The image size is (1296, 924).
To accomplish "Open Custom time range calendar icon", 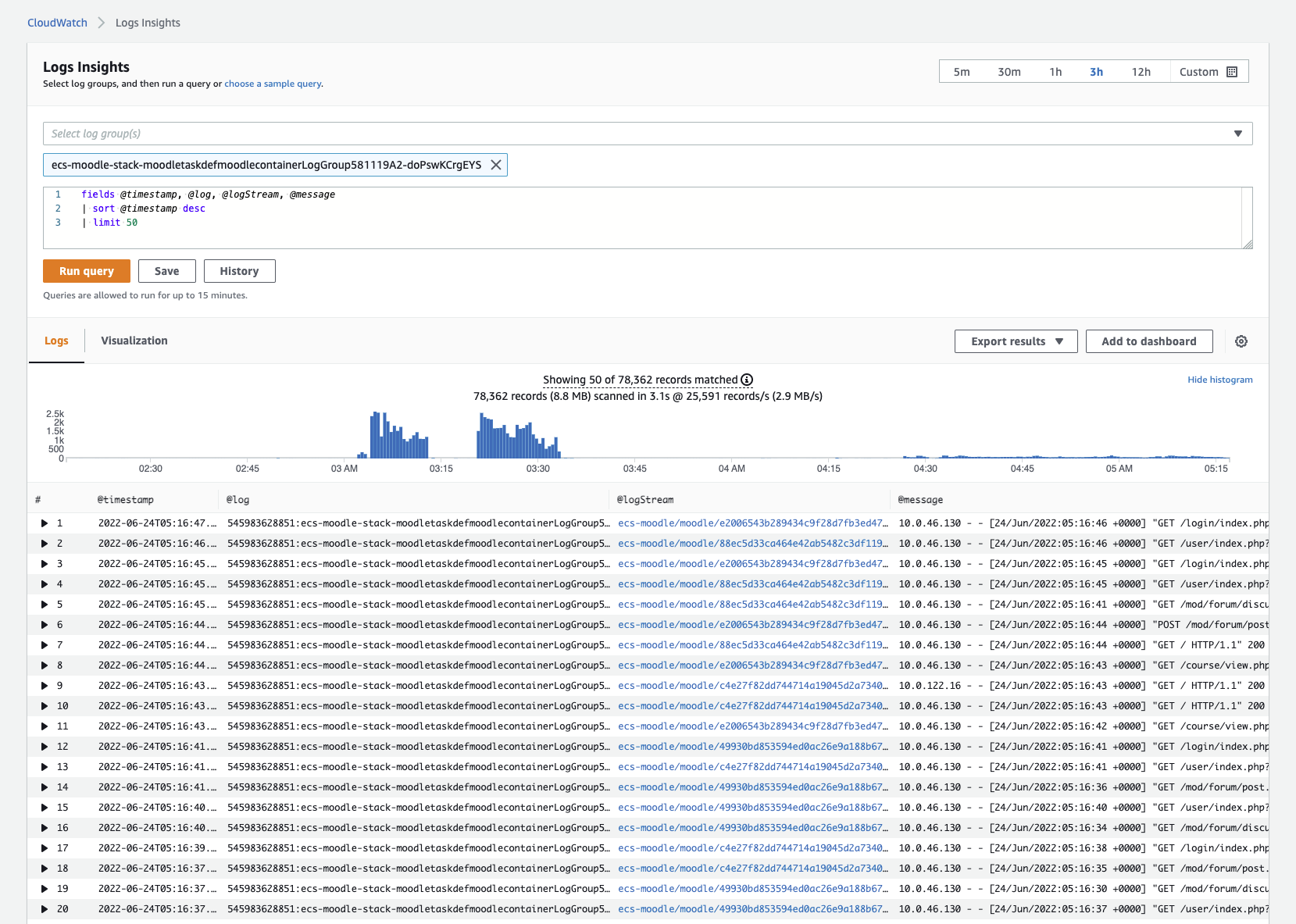I will click(x=1232, y=72).
